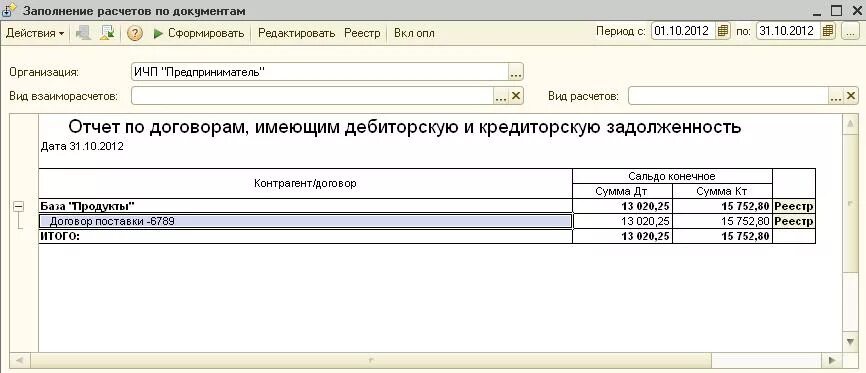Viewport: 866px width, 373px height.
Task: Collapse the База "Продукты" group
Action: [x=18, y=206]
